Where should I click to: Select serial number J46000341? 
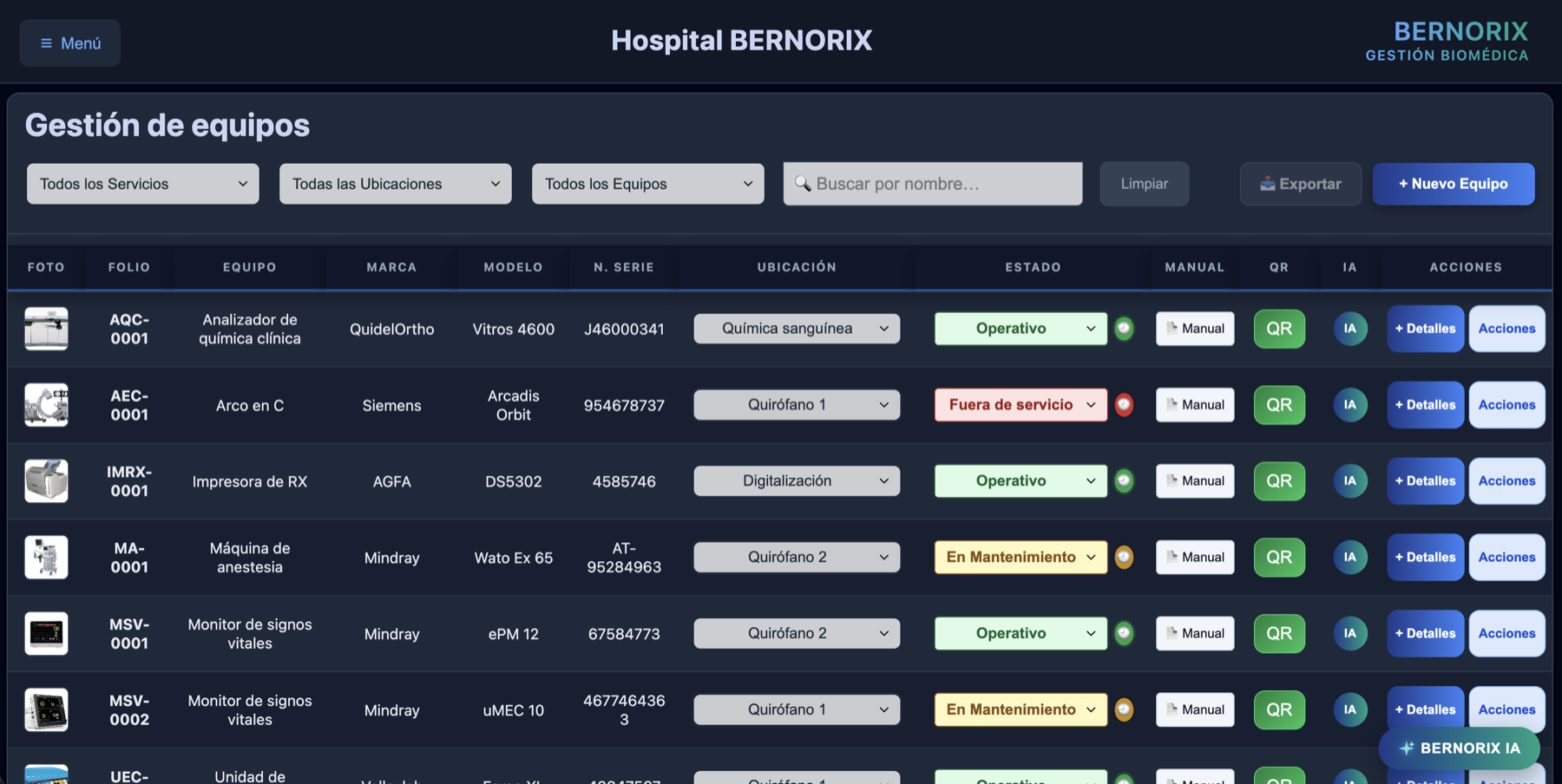click(x=624, y=330)
